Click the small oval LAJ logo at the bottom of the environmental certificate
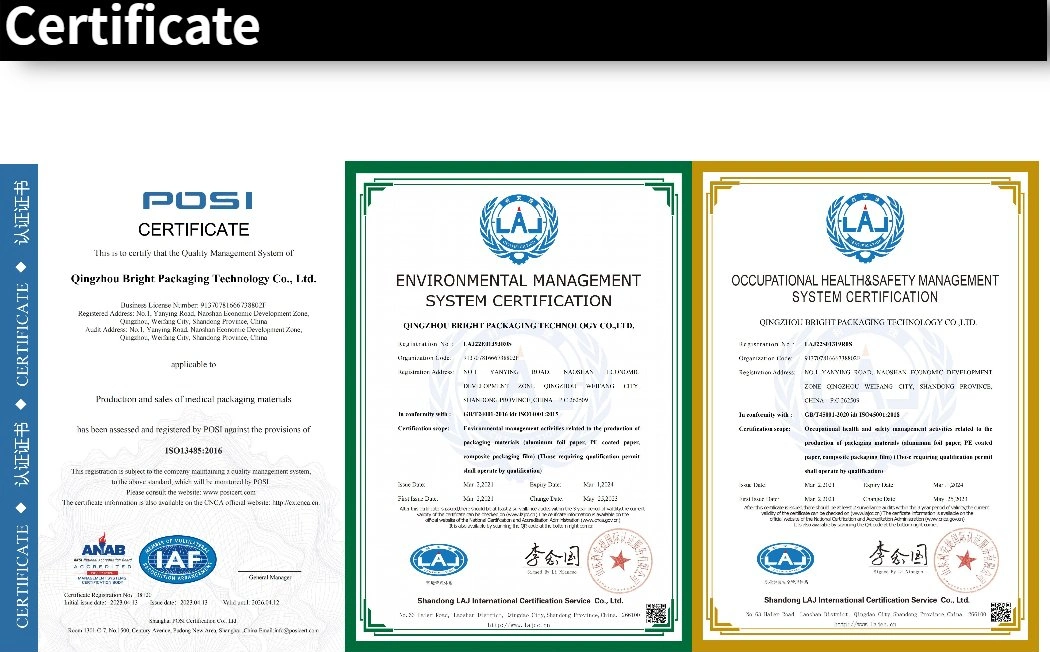The width and height of the screenshot is (1050, 652). [439, 560]
